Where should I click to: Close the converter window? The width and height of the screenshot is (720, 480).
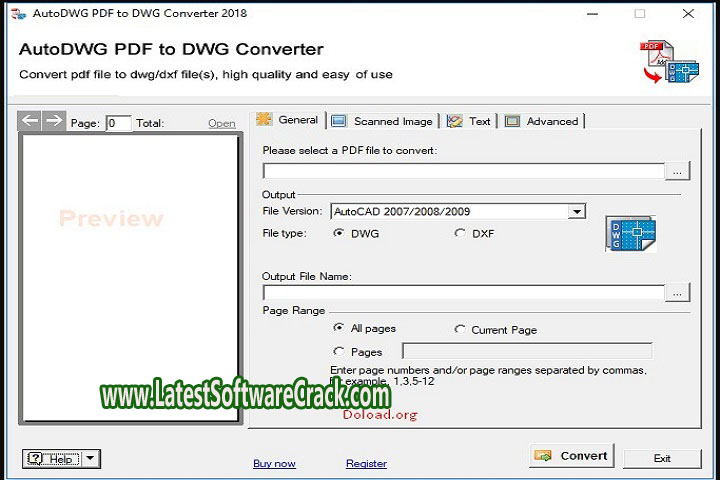pyautogui.click(x=688, y=14)
